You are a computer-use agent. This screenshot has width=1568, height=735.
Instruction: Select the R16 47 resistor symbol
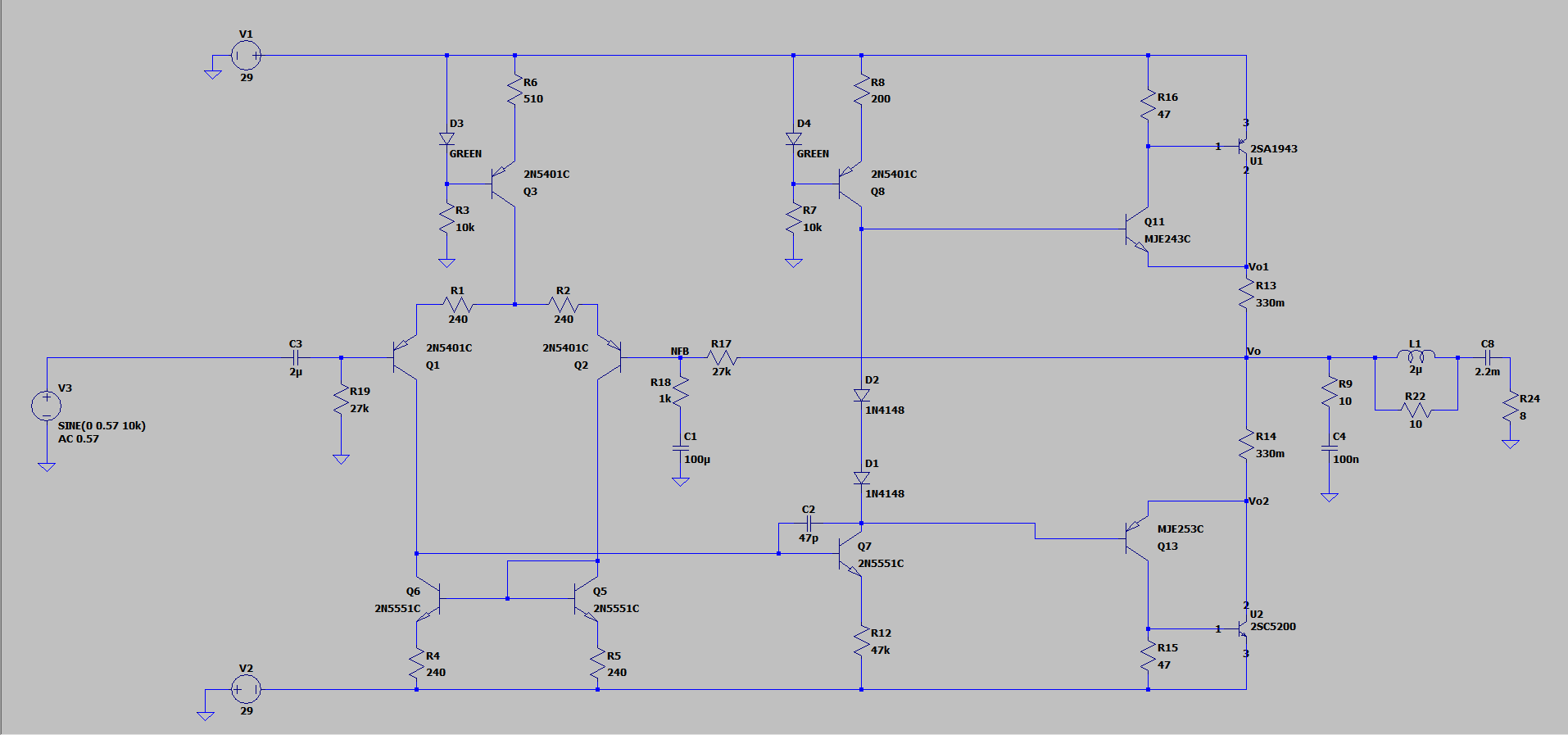1149,105
